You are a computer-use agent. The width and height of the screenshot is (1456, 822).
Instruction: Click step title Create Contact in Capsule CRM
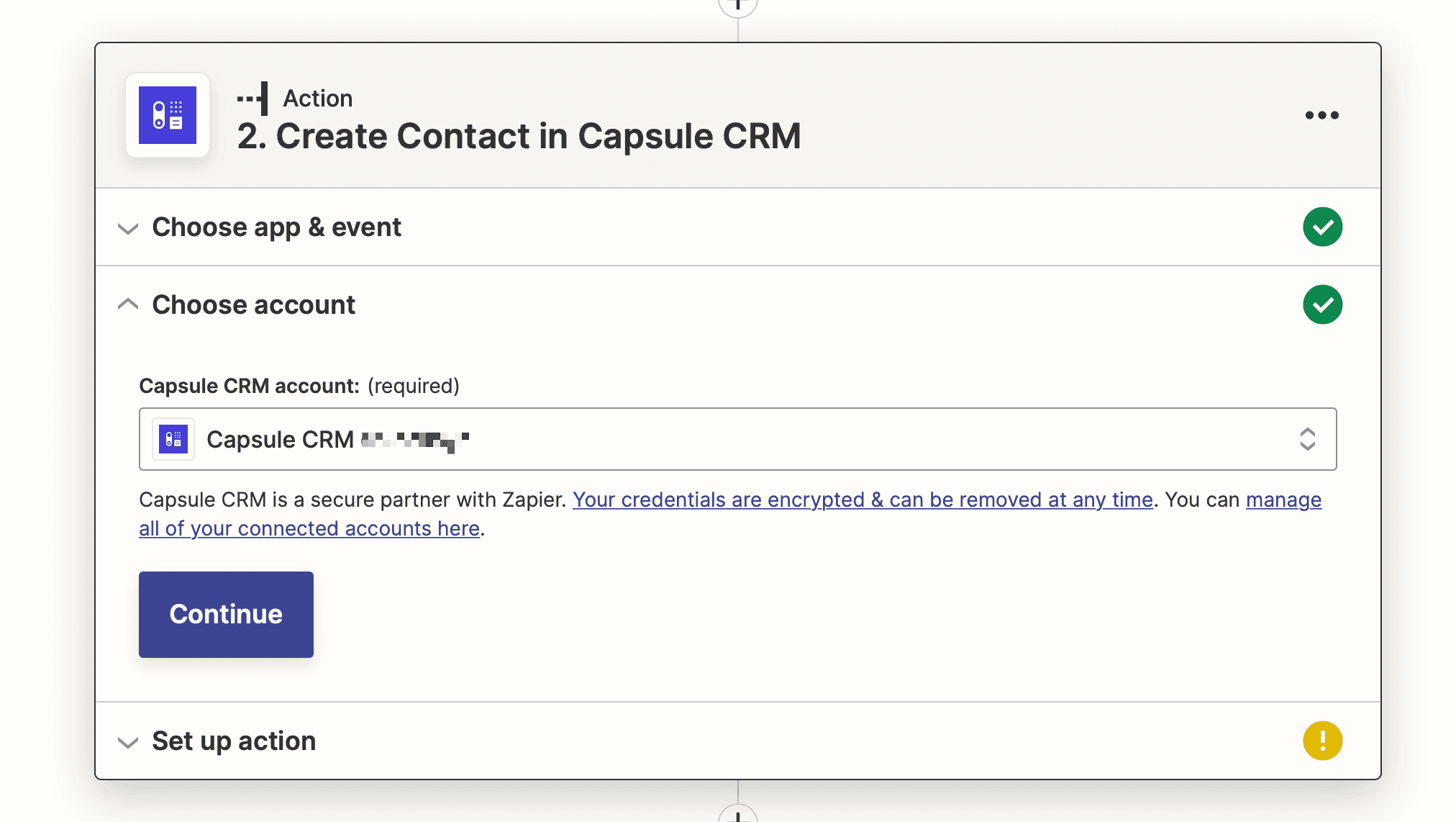point(519,136)
